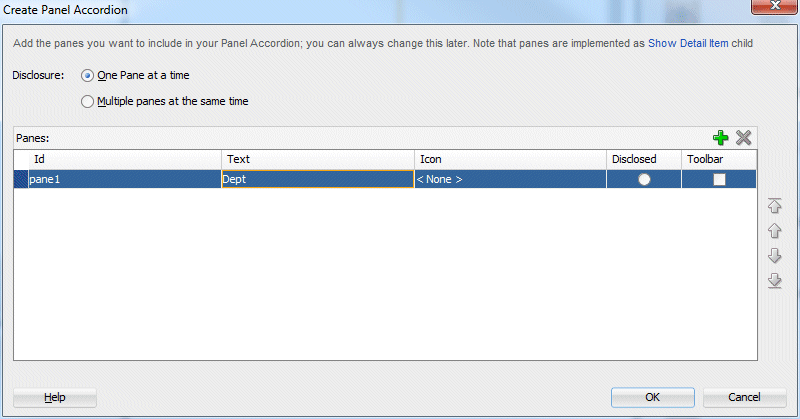The height and width of the screenshot is (419, 800).
Task: Open the Icon < None > dropdown cell
Action: tap(510, 179)
